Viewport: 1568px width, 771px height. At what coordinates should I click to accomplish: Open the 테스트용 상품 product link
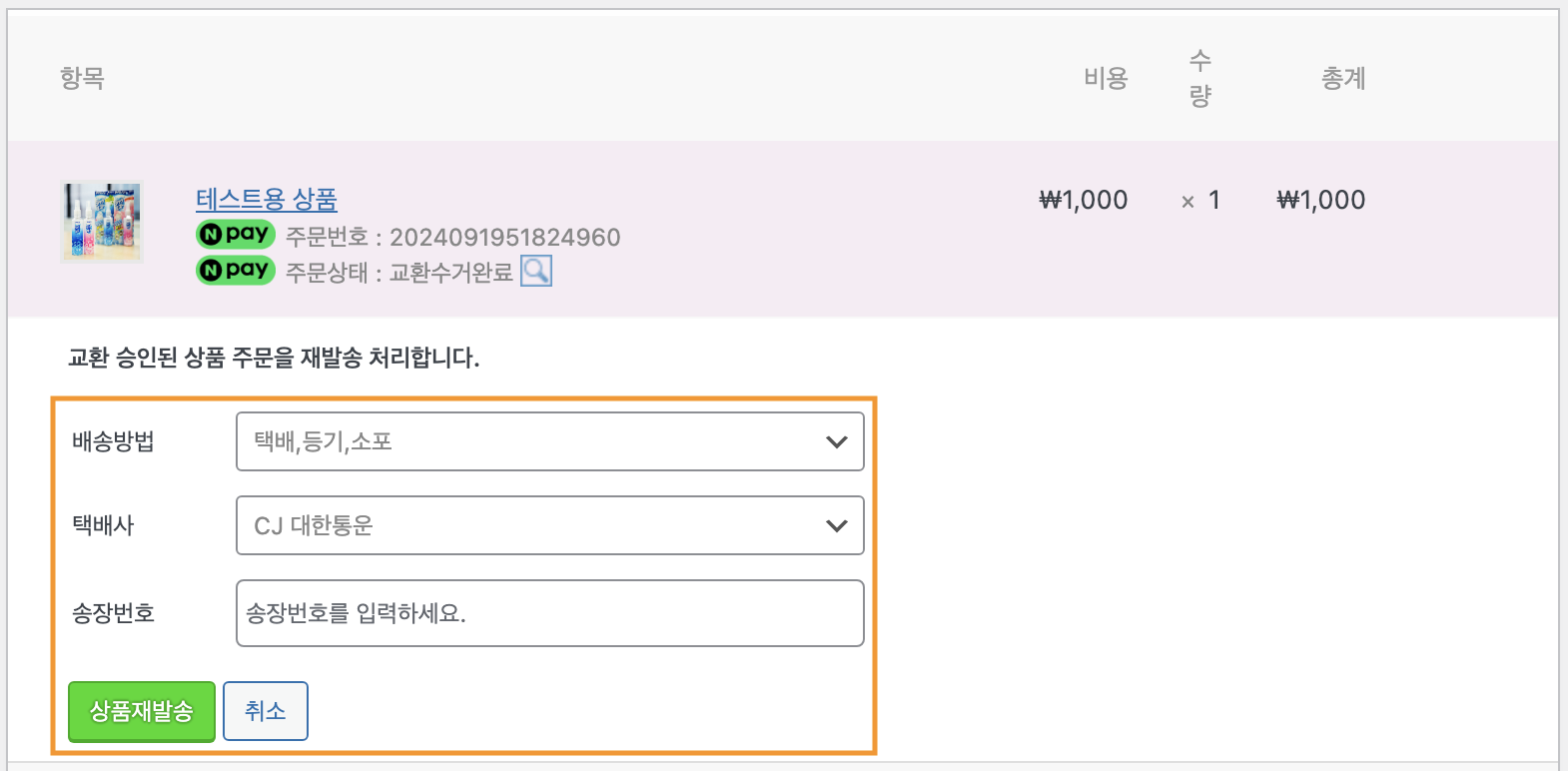pos(267,199)
